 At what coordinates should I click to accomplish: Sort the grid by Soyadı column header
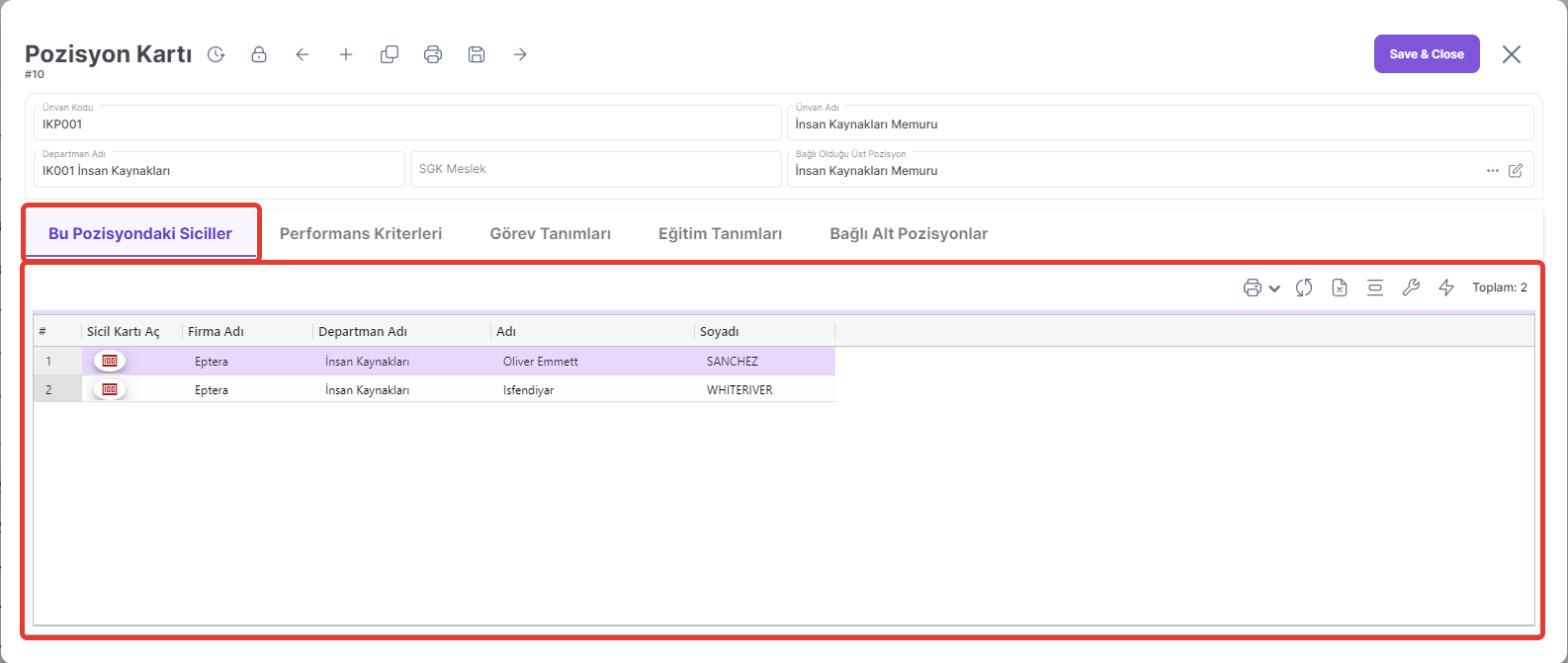pos(720,331)
